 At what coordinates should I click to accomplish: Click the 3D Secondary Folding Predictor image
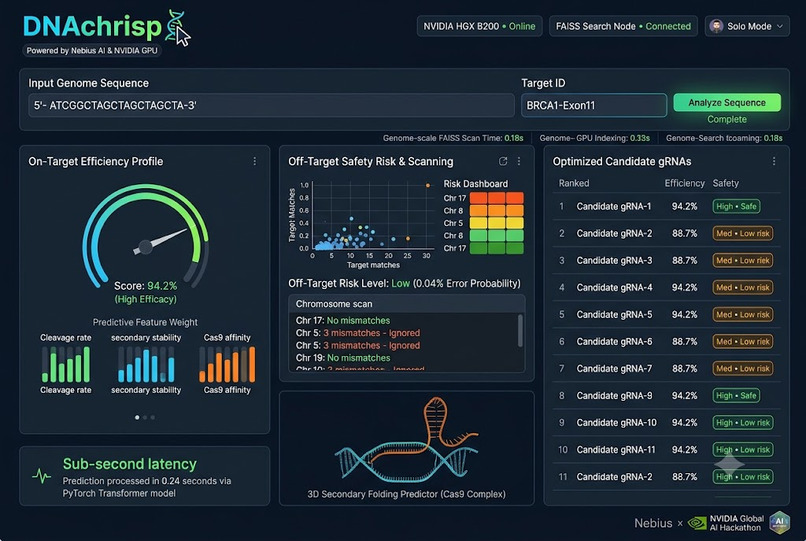click(x=406, y=439)
